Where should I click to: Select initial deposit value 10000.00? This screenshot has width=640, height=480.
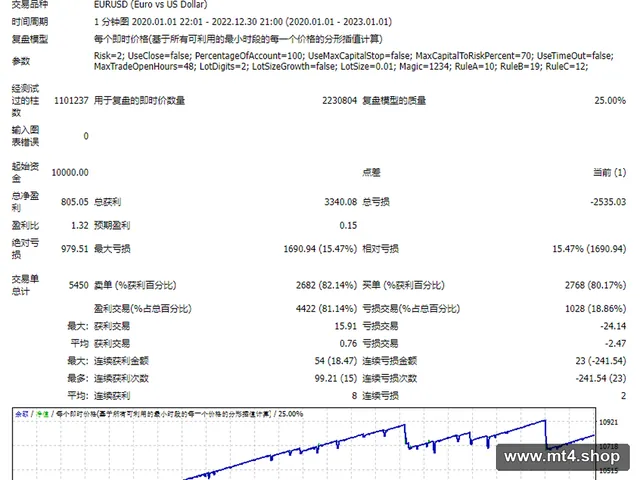(x=70, y=173)
